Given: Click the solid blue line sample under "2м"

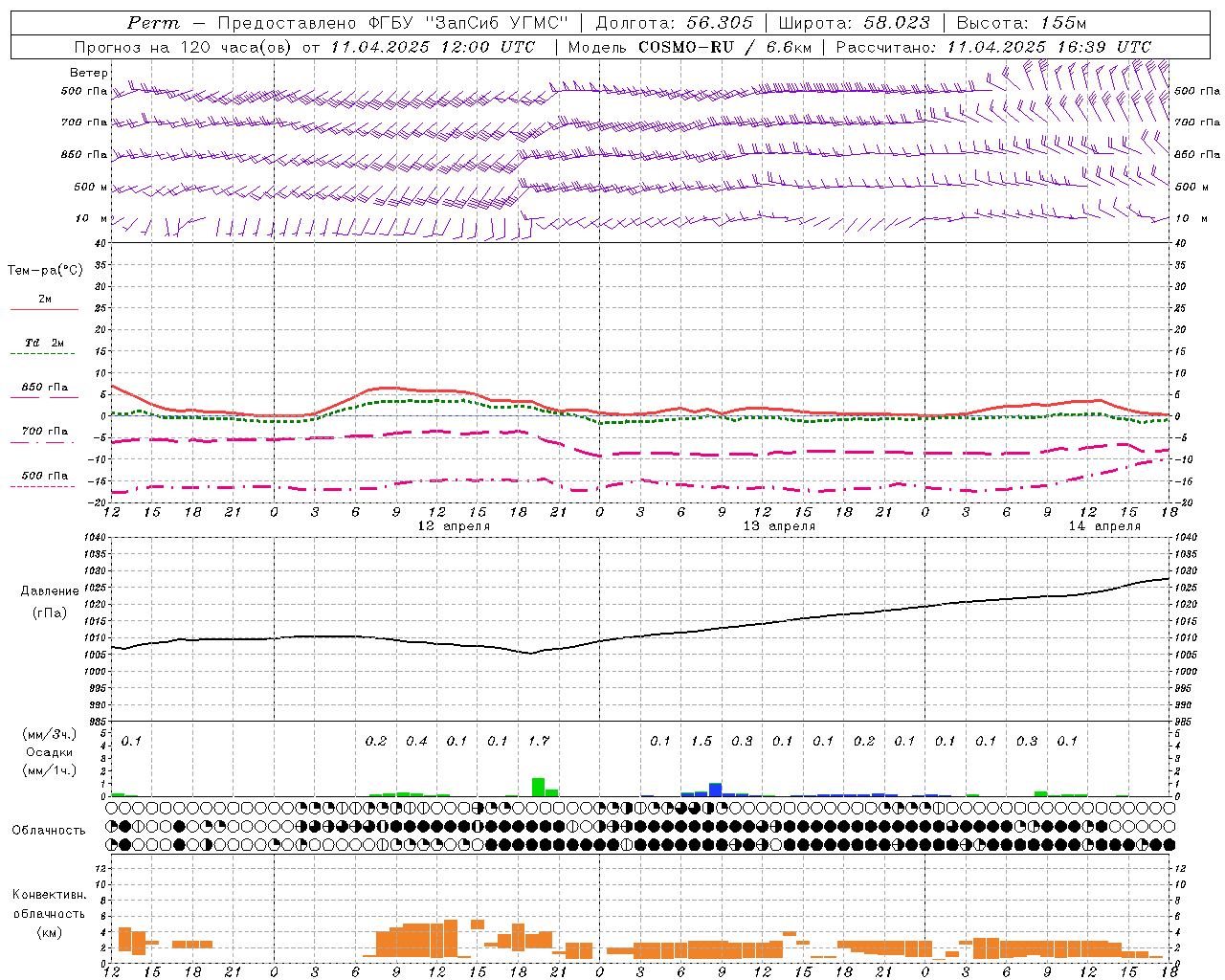Looking at the screenshot, I should tap(44, 309).
